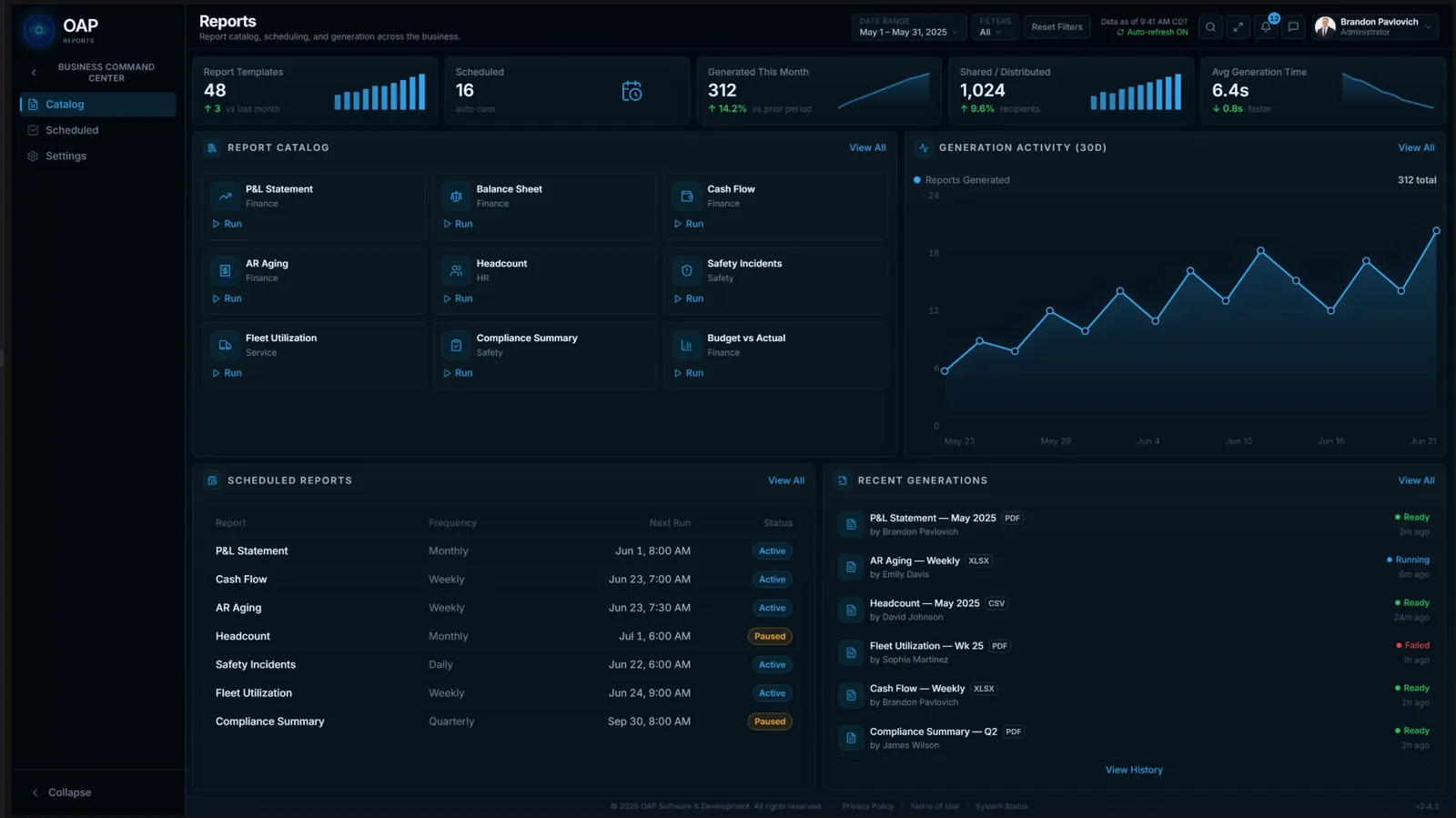Click the Budget vs Actual chart icon
This screenshot has width=1456, height=818.
tap(687, 346)
